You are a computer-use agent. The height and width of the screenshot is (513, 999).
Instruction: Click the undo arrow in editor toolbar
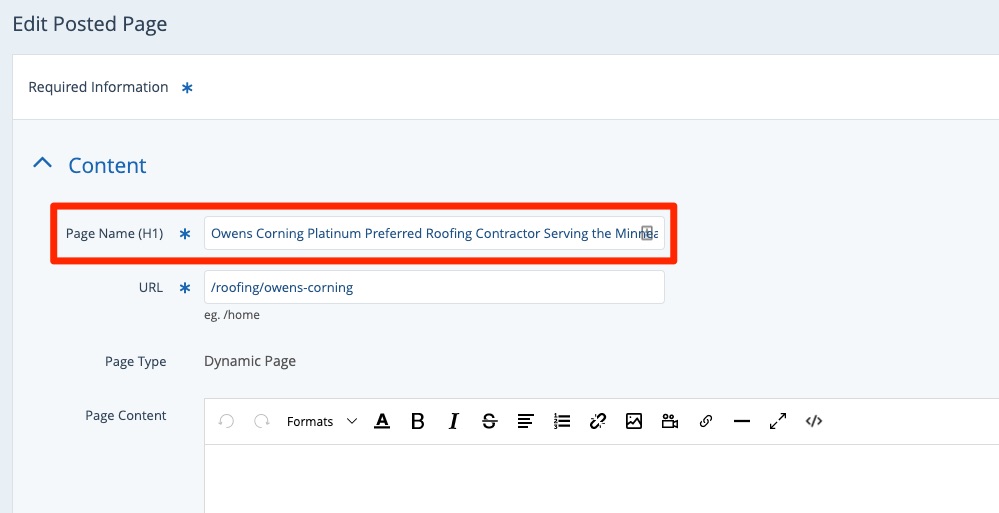pyautogui.click(x=227, y=422)
